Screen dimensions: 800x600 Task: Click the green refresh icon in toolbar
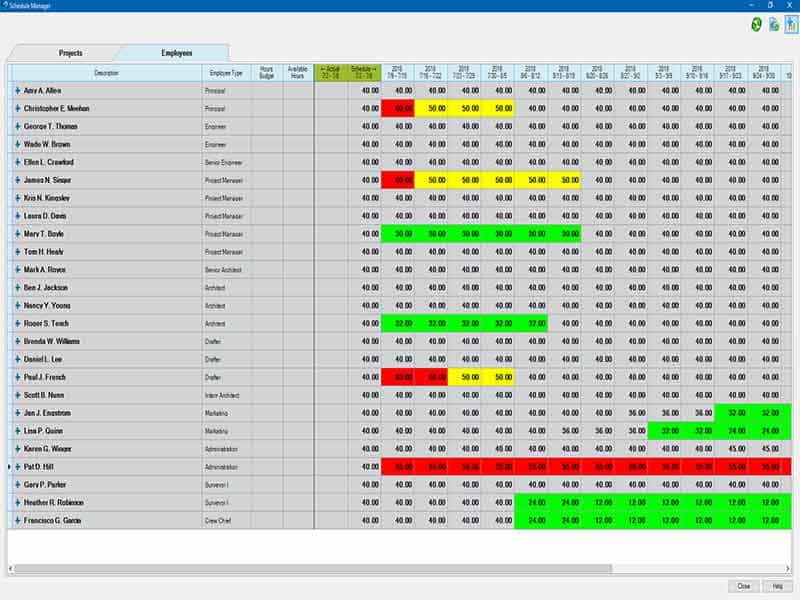click(x=757, y=24)
